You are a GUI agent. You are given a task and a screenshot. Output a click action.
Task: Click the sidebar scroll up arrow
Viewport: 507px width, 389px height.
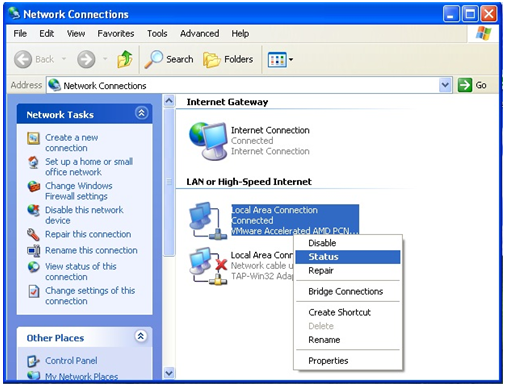[x=169, y=101]
